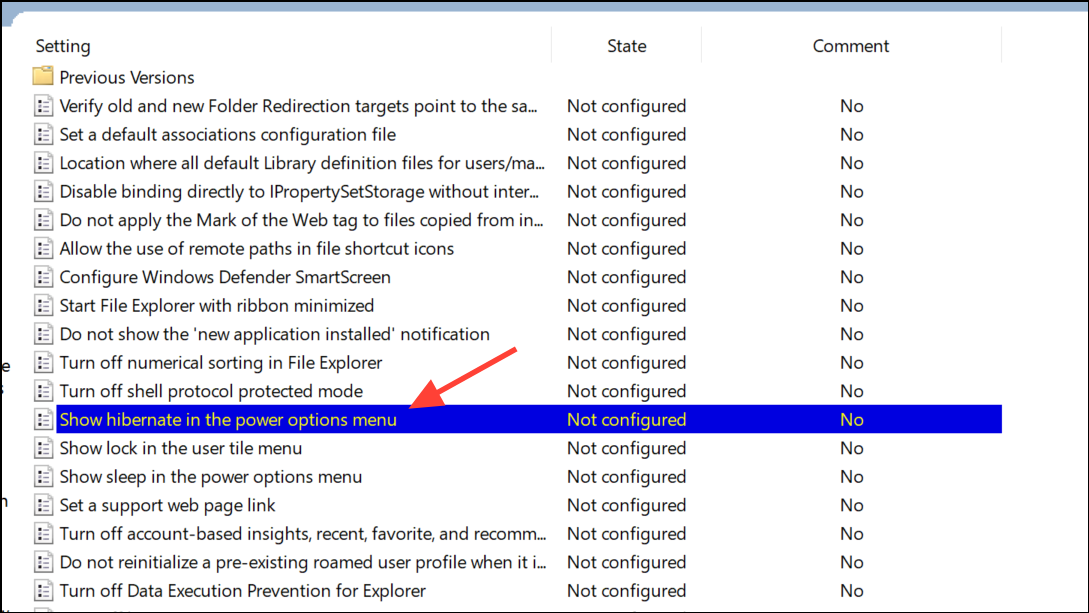Click 'Not configured' state of Show lock row
Viewport: 1089px width, 613px height.
626,447
